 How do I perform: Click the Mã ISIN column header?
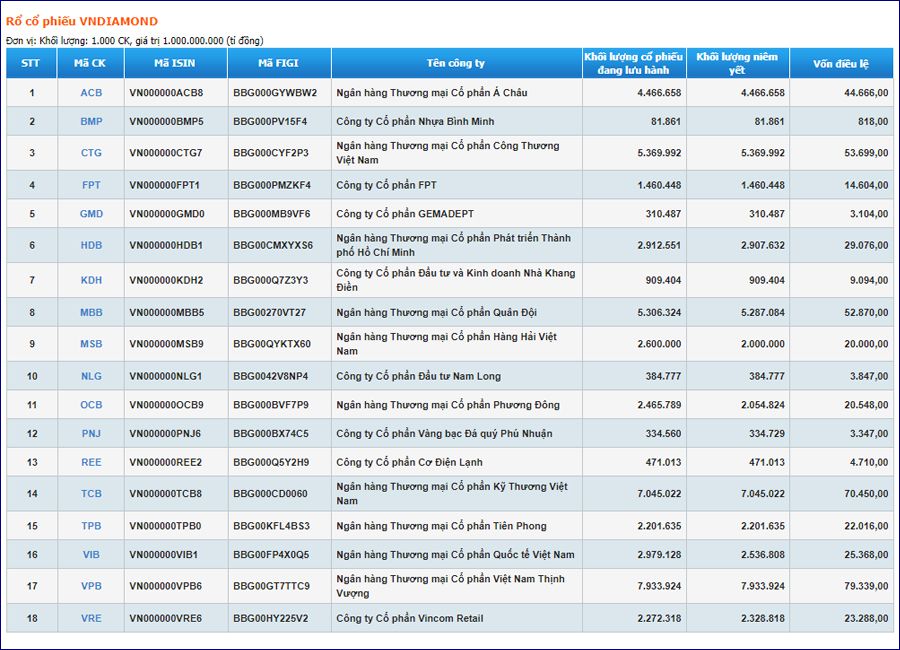pyautogui.click(x=175, y=63)
